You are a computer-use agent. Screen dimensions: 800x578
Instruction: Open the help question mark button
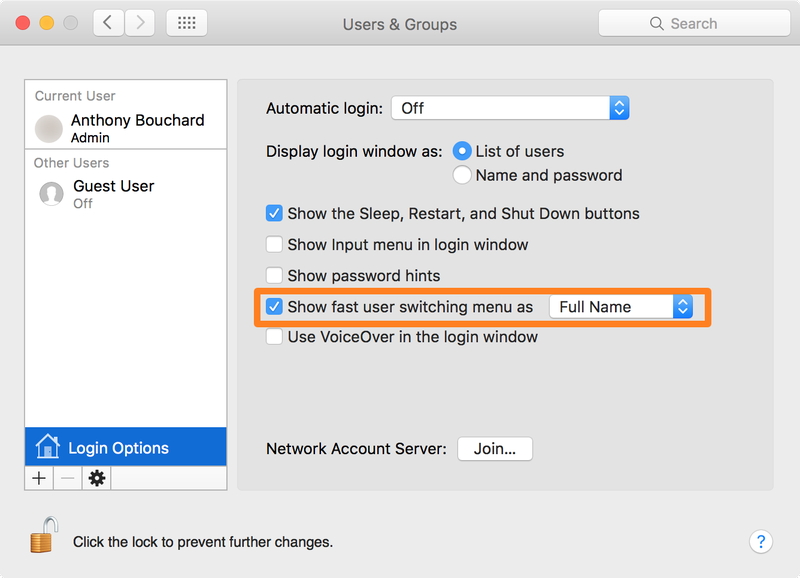tap(761, 541)
